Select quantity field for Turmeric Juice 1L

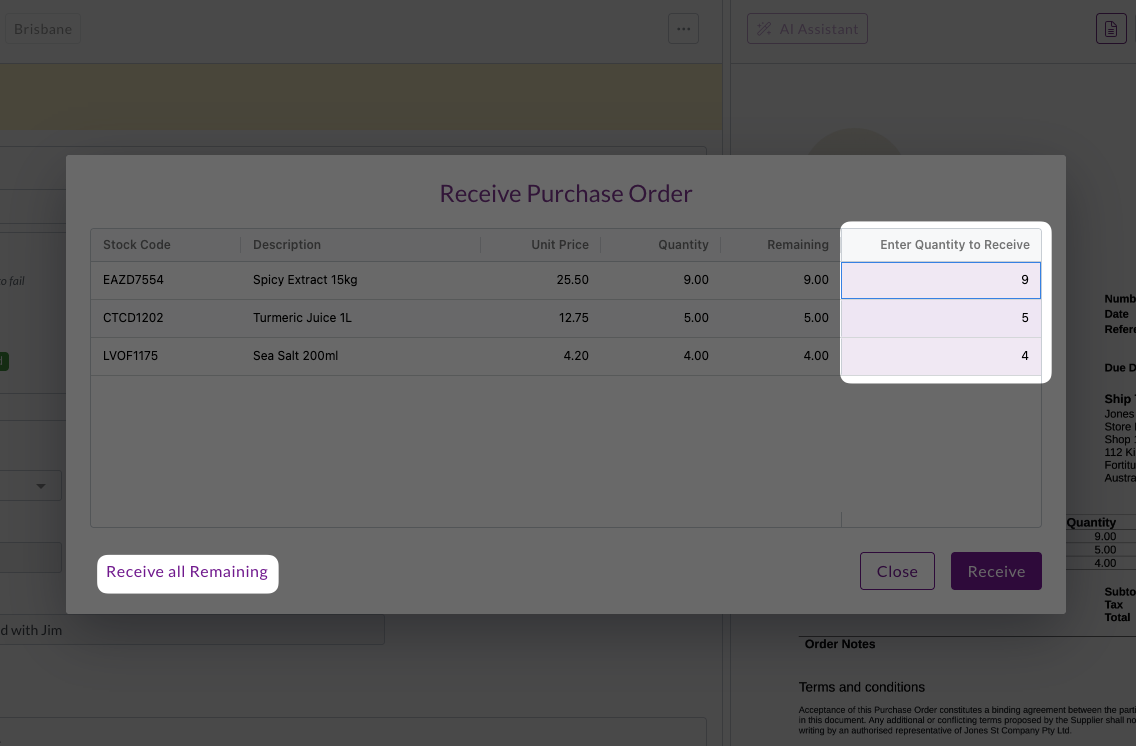pos(940,318)
